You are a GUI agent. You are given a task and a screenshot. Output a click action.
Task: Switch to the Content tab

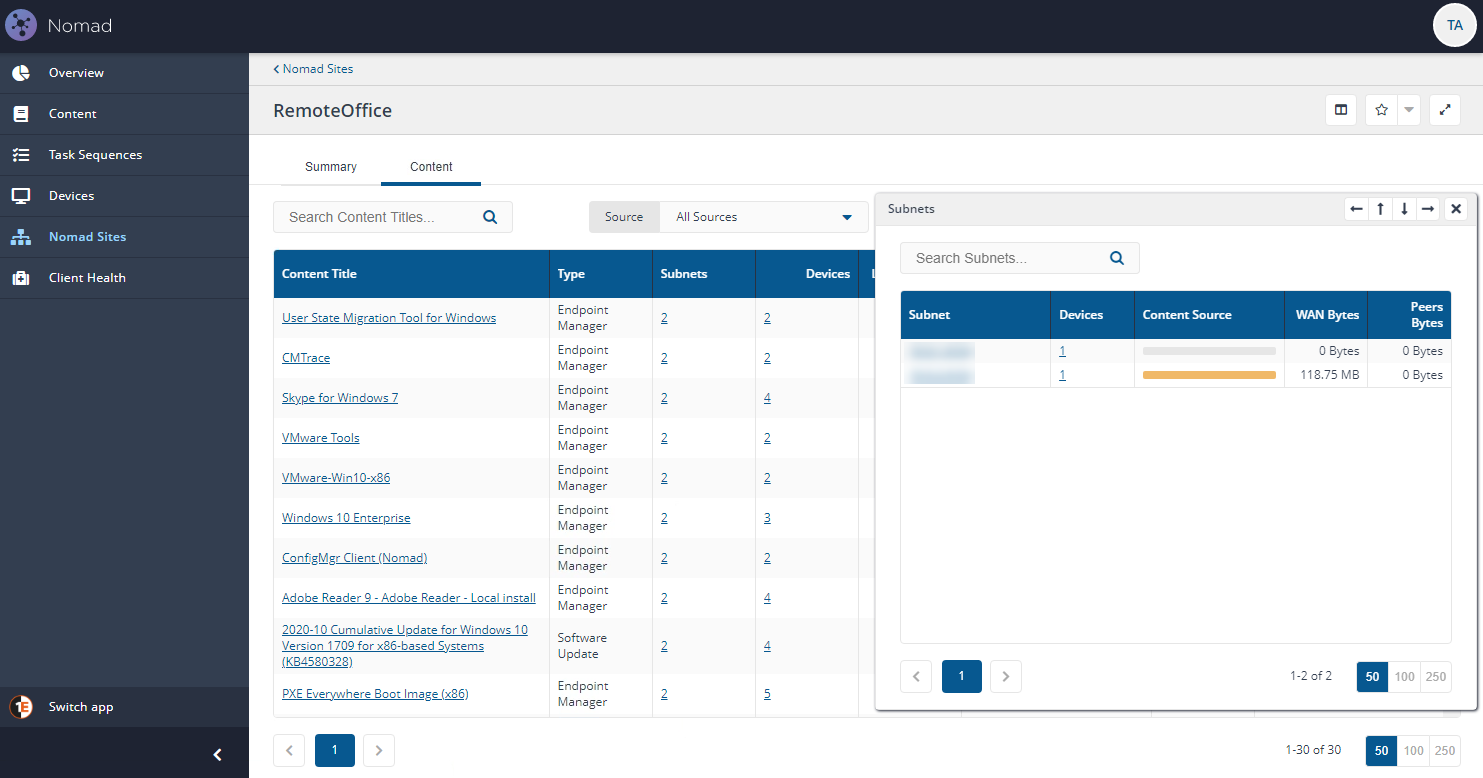coord(431,167)
